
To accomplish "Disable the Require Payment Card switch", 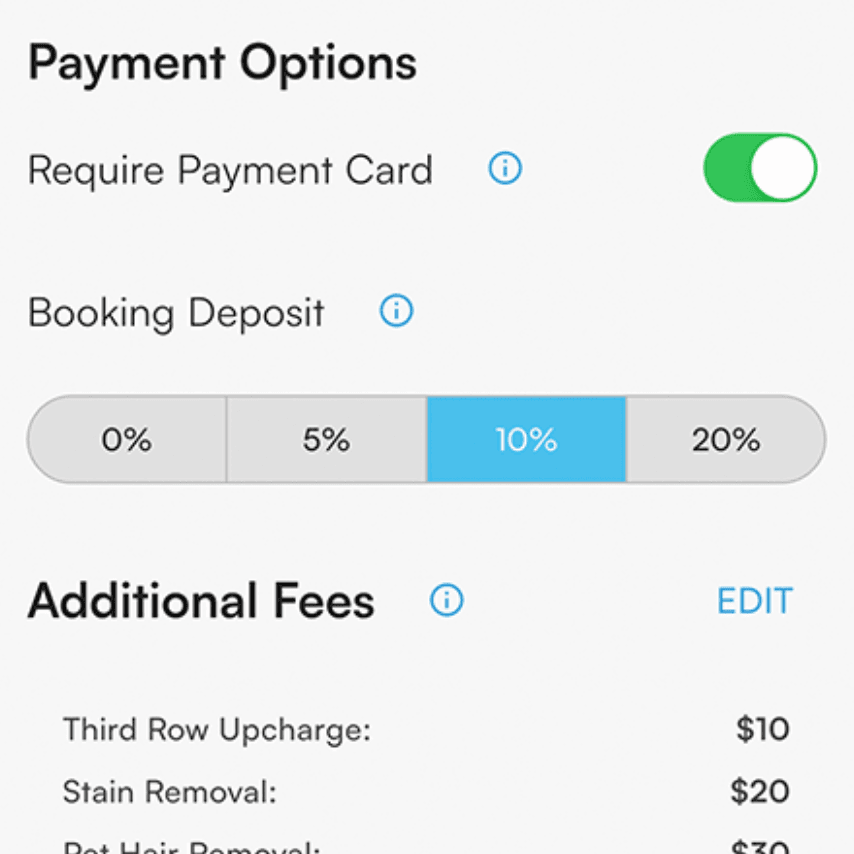I will click(760, 168).
